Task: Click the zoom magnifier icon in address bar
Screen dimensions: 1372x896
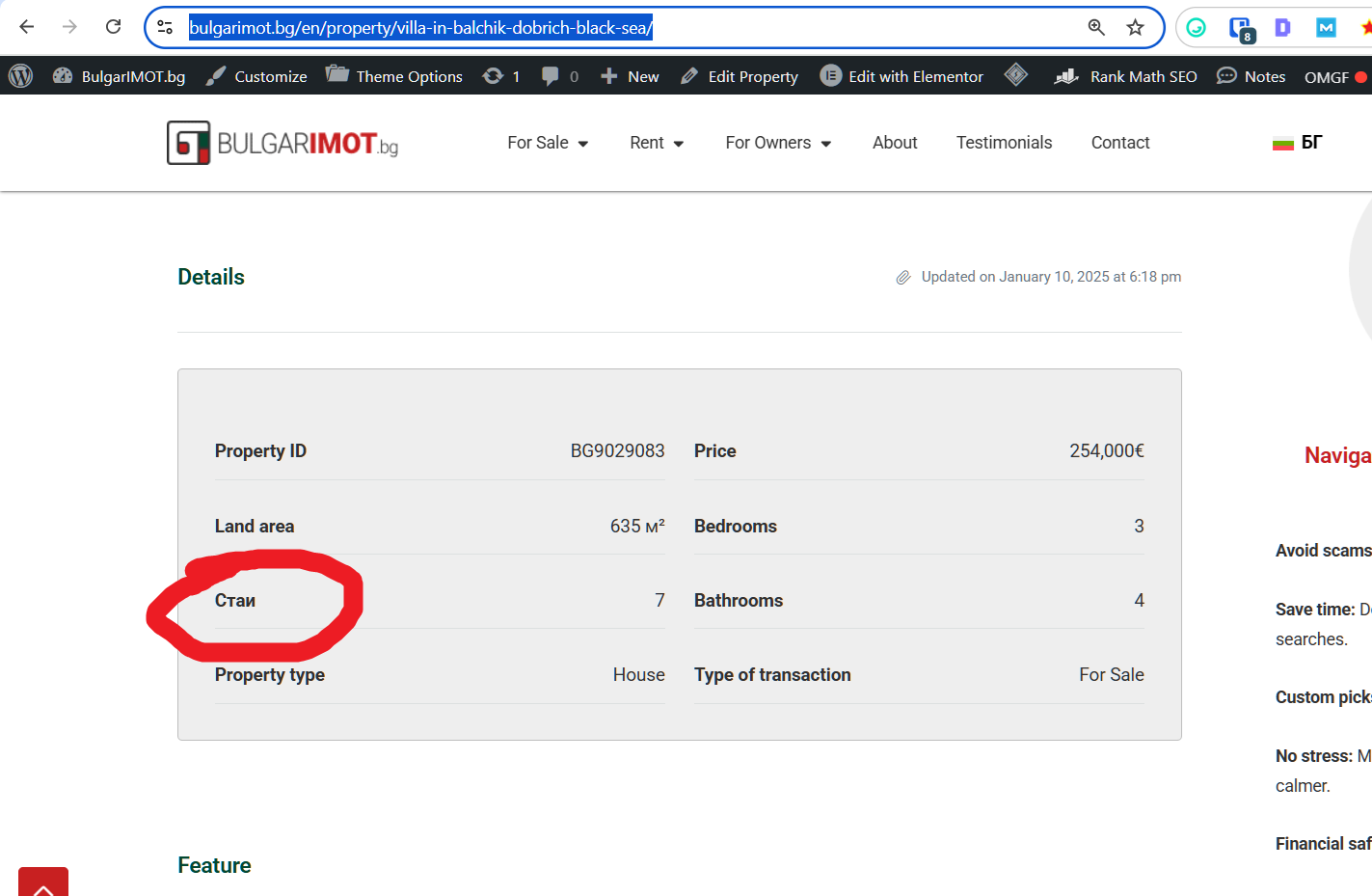Action: point(1096,27)
